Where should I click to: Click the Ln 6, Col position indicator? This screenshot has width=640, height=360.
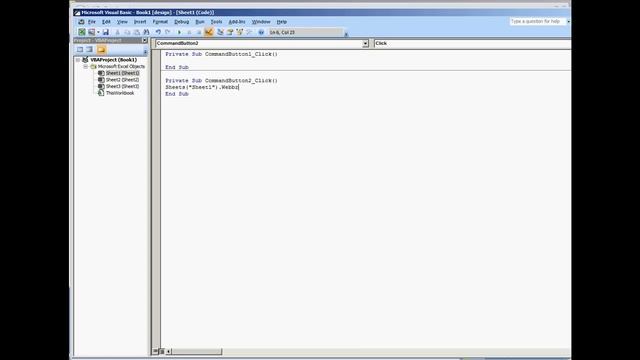[305, 32]
